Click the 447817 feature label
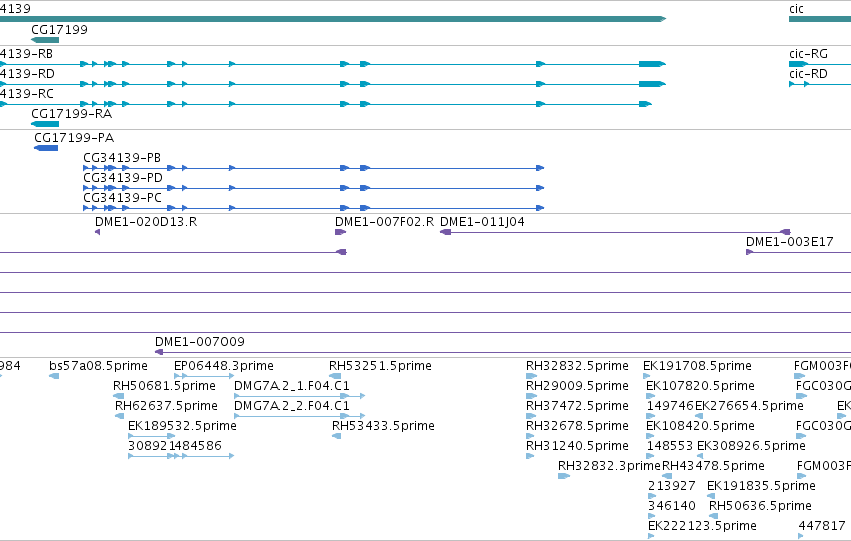 [822, 525]
